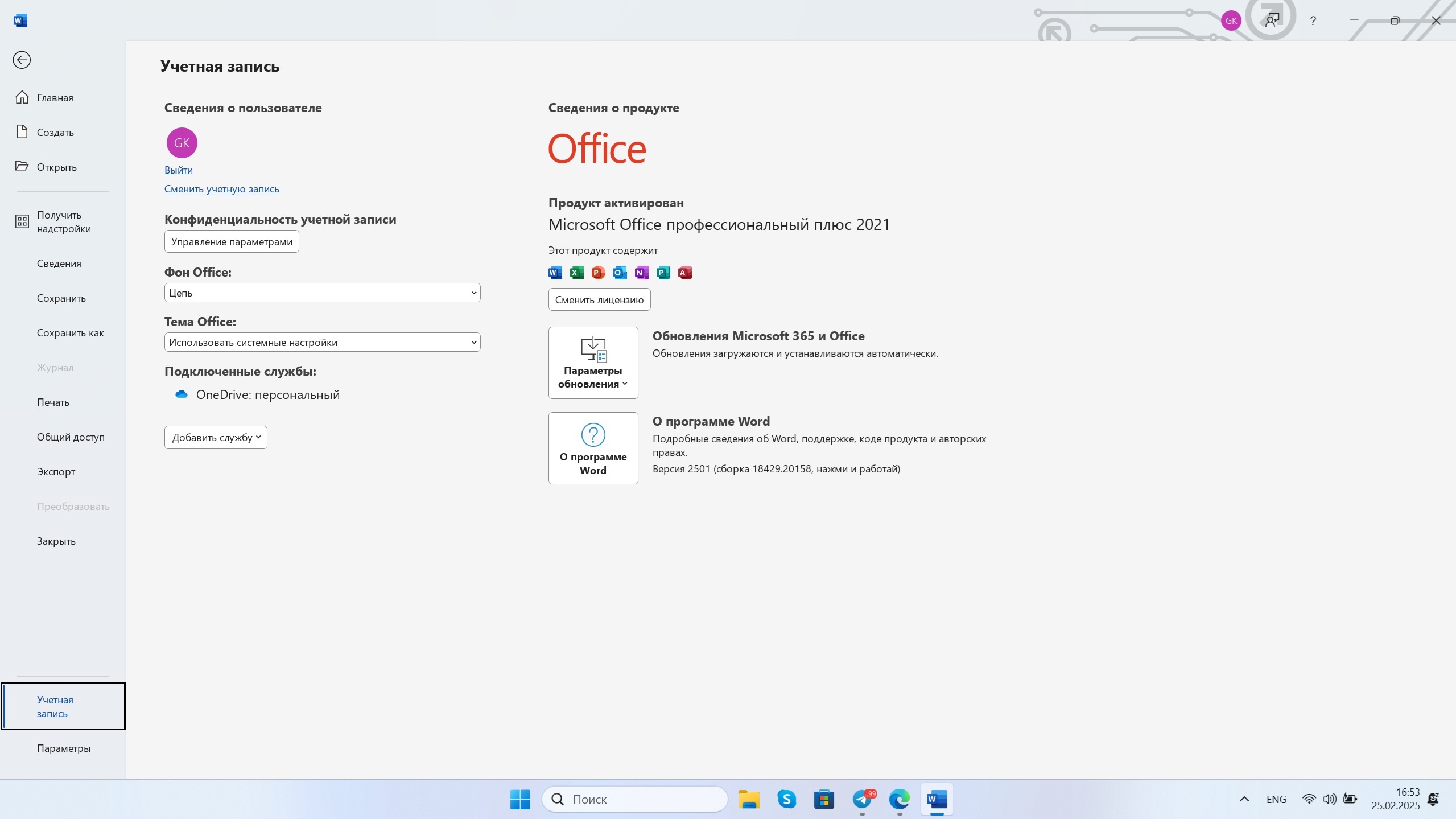
Task: Click the Switch account link
Action: (221, 189)
